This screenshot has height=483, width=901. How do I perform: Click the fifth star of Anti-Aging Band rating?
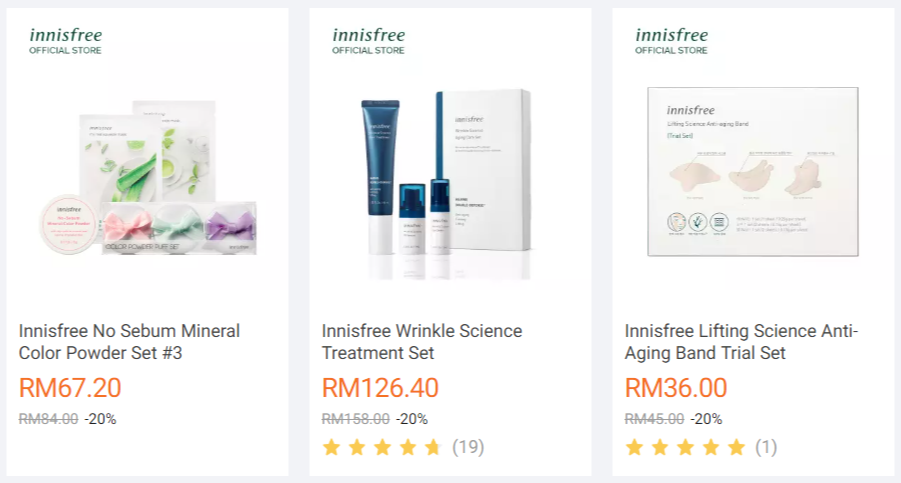click(736, 447)
